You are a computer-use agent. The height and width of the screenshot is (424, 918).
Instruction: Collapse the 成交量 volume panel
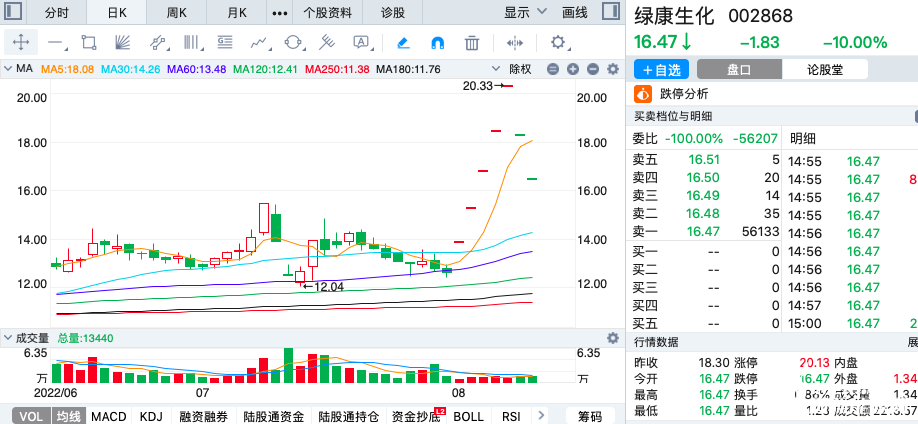(x=8, y=338)
